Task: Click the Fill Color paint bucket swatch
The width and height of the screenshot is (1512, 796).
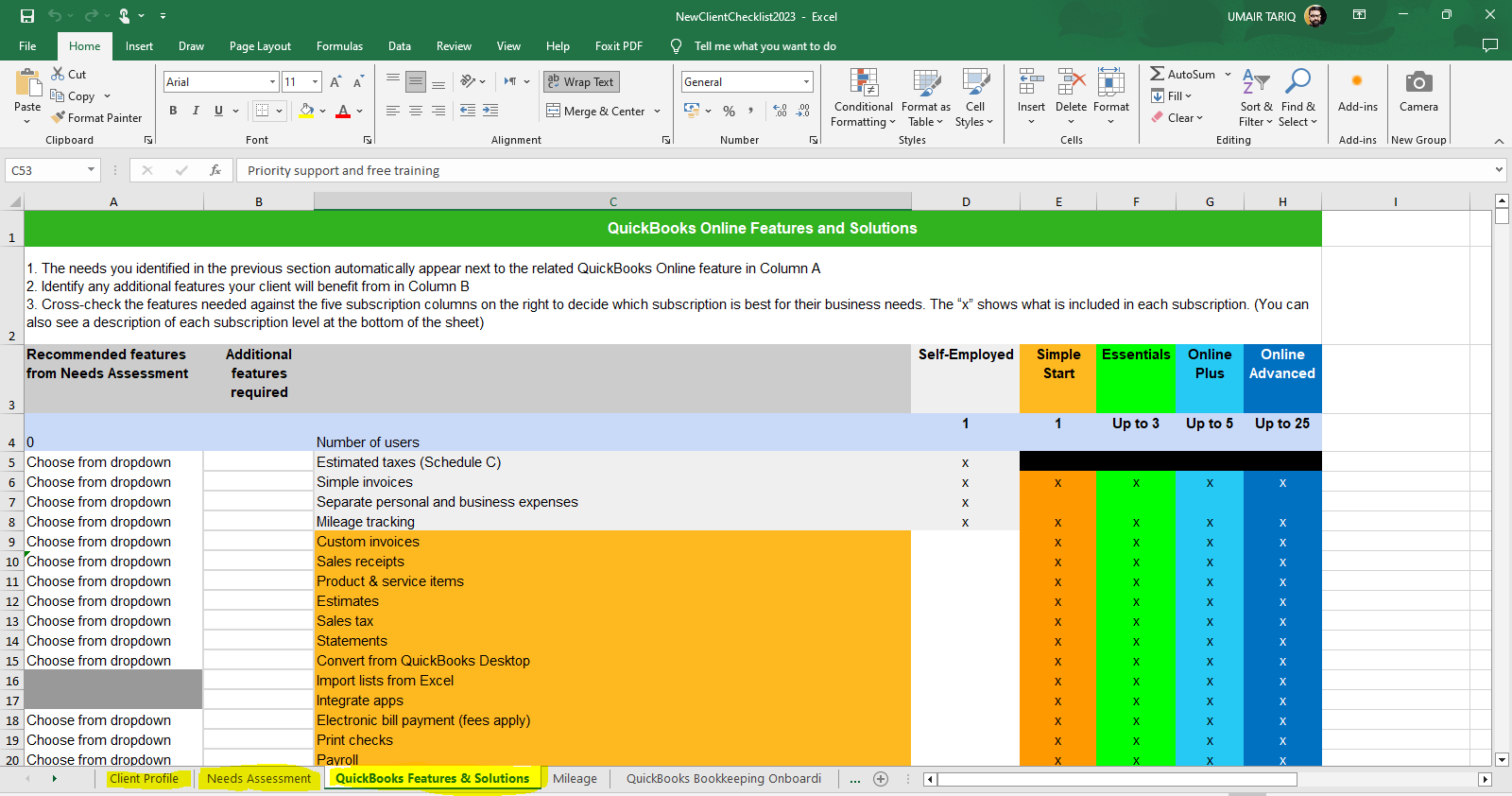Action: pyautogui.click(x=306, y=112)
